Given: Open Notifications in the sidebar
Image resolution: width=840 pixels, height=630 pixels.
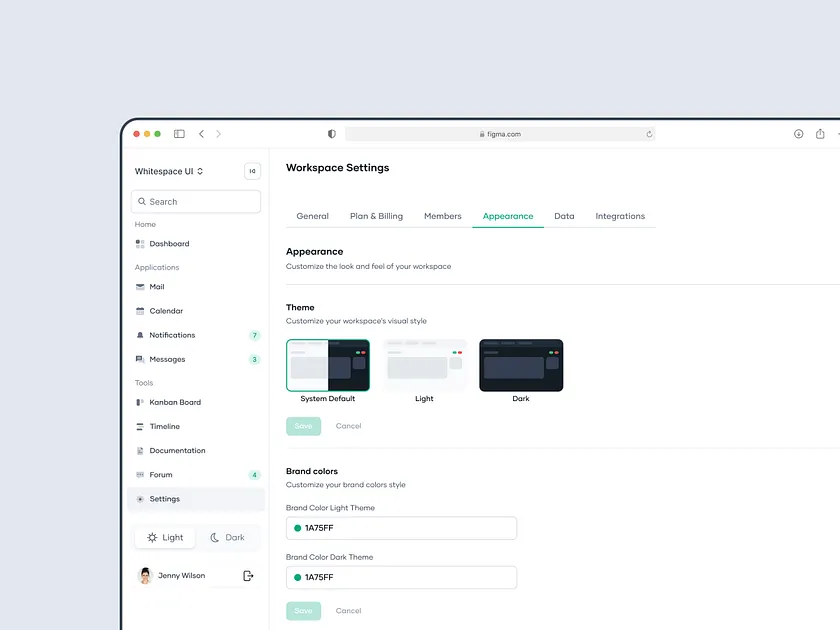Looking at the screenshot, I should pyautogui.click(x=196, y=335).
